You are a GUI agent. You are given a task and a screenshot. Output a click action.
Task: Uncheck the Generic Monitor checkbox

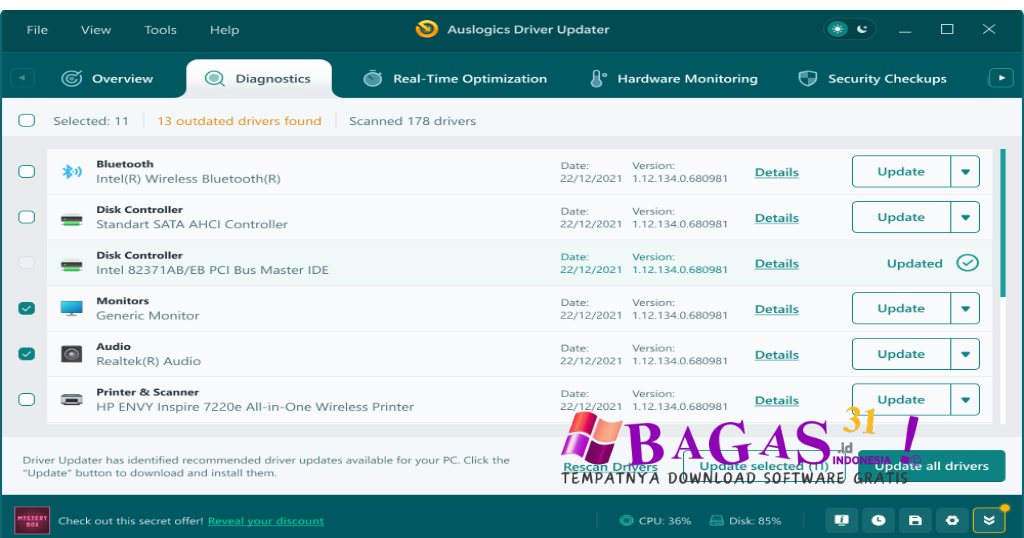pos(27,308)
